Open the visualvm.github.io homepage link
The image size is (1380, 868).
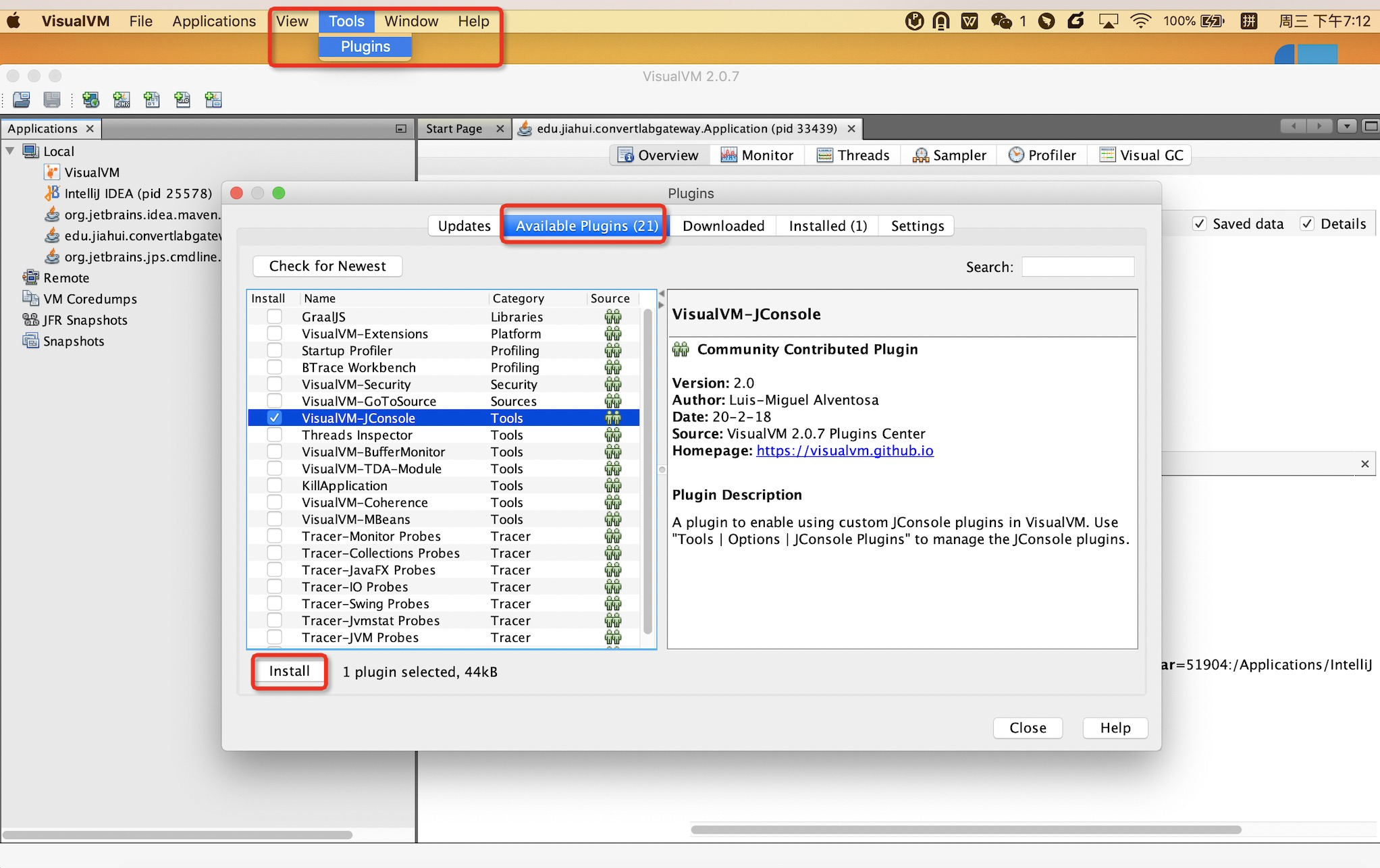pyautogui.click(x=844, y=451)
